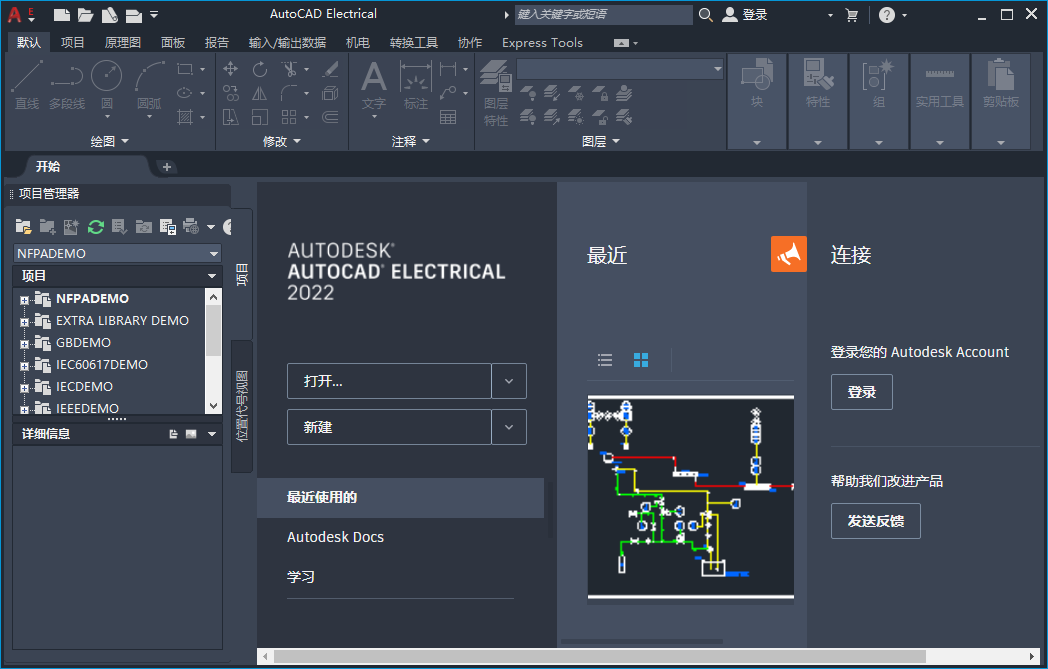Switch to the Express Tools ribbon tab
Viewport: 1048px width, 669px height.
pos(542,42)
